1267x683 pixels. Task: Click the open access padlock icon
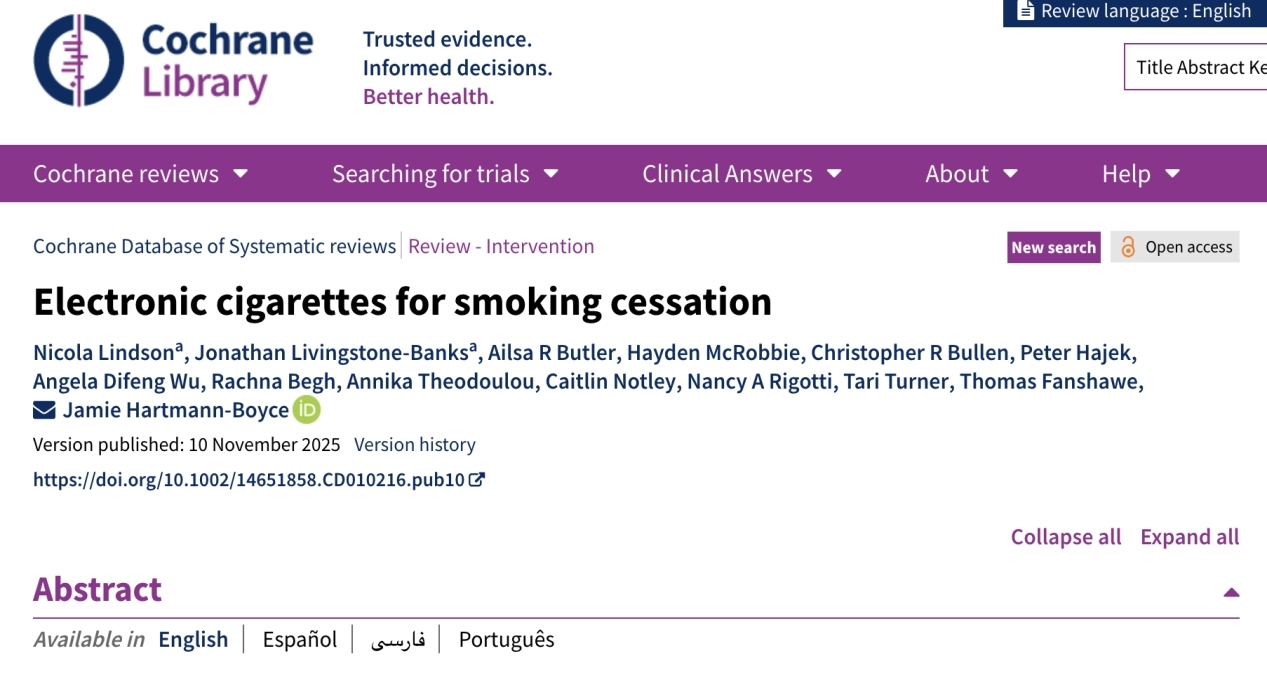1128,247
